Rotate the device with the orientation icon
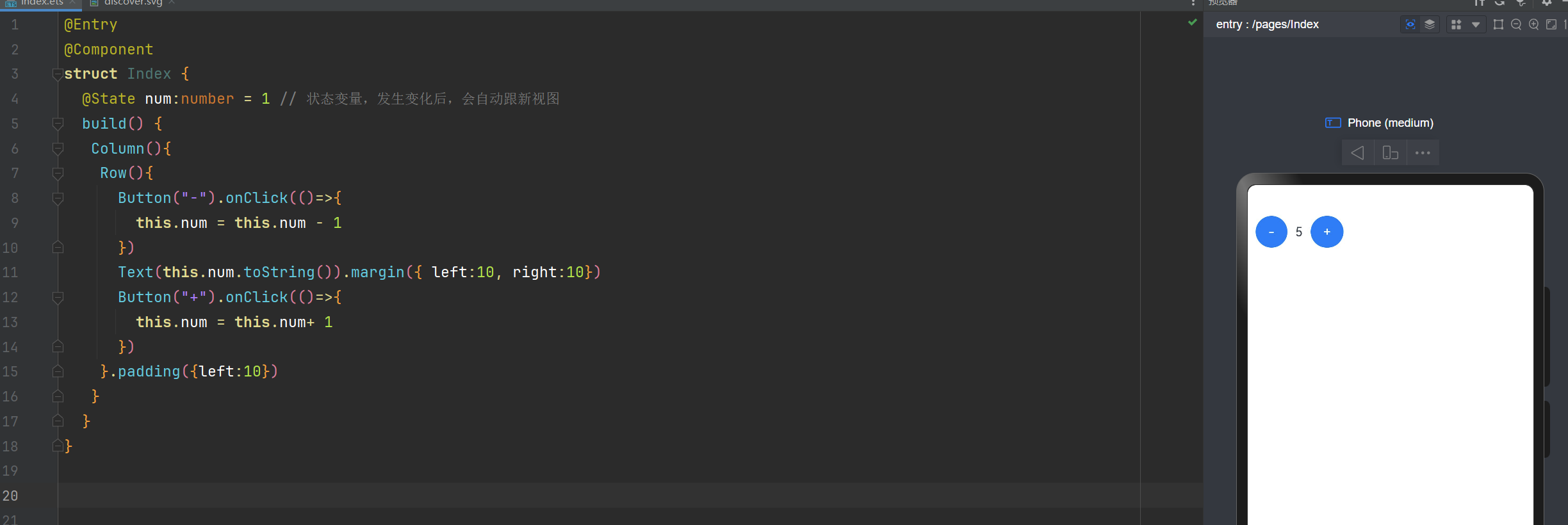 click(x=1391, y=153)
